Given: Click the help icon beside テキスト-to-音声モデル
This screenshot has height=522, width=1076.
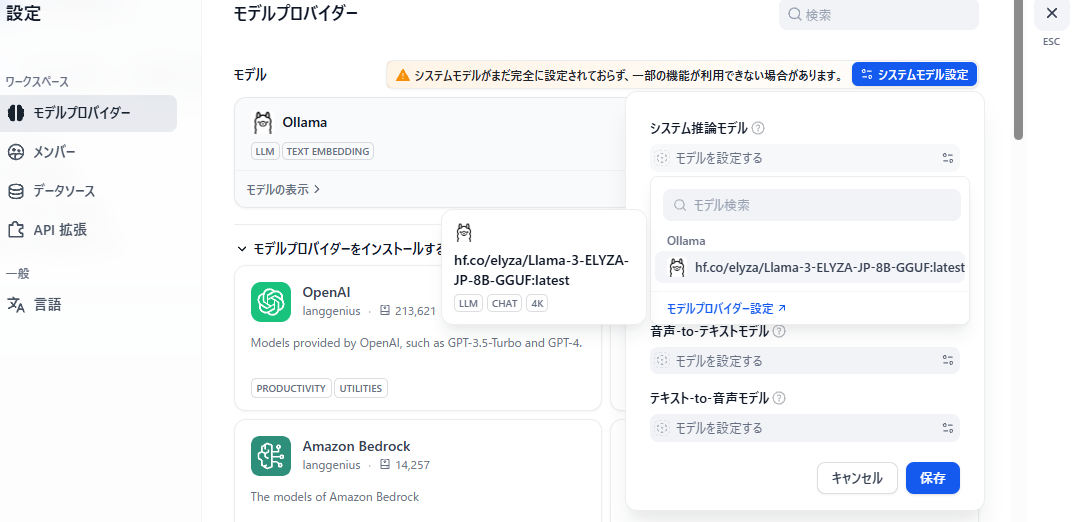Looking at the screenshot, I should pyautogui.click(x=779, y=399).
